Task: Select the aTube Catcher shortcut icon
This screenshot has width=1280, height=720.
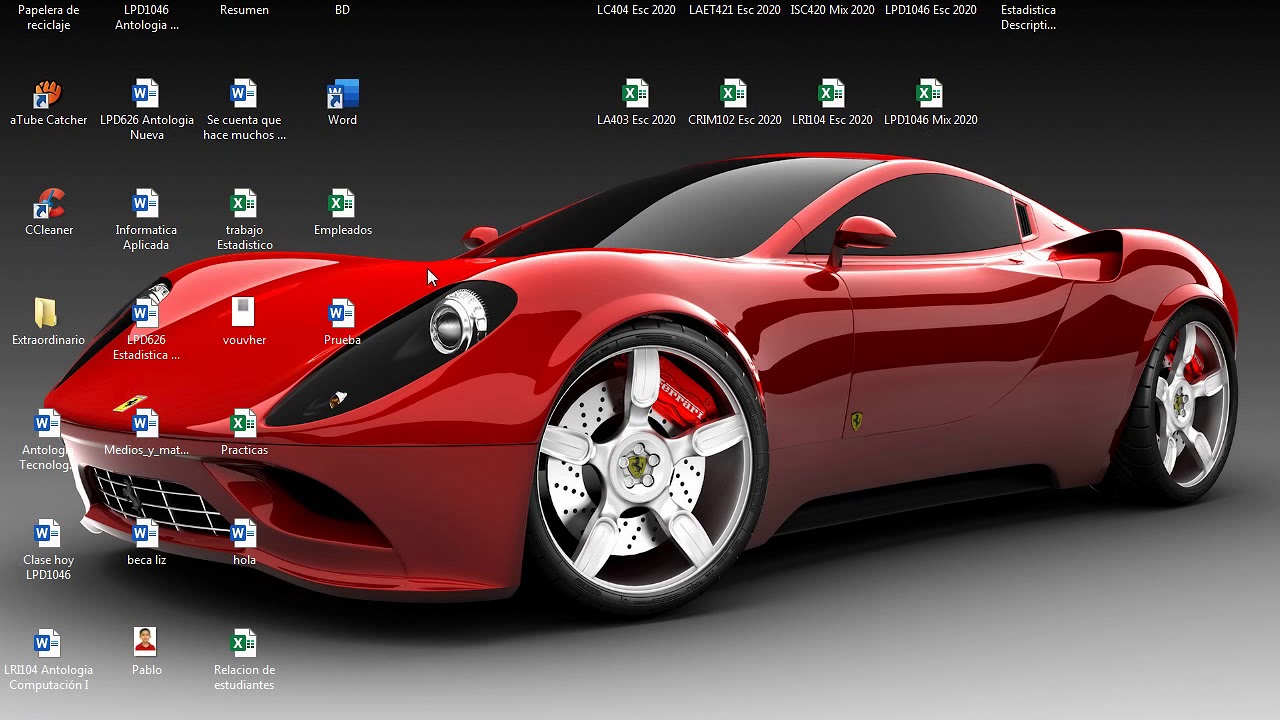Action: point(48,94)
